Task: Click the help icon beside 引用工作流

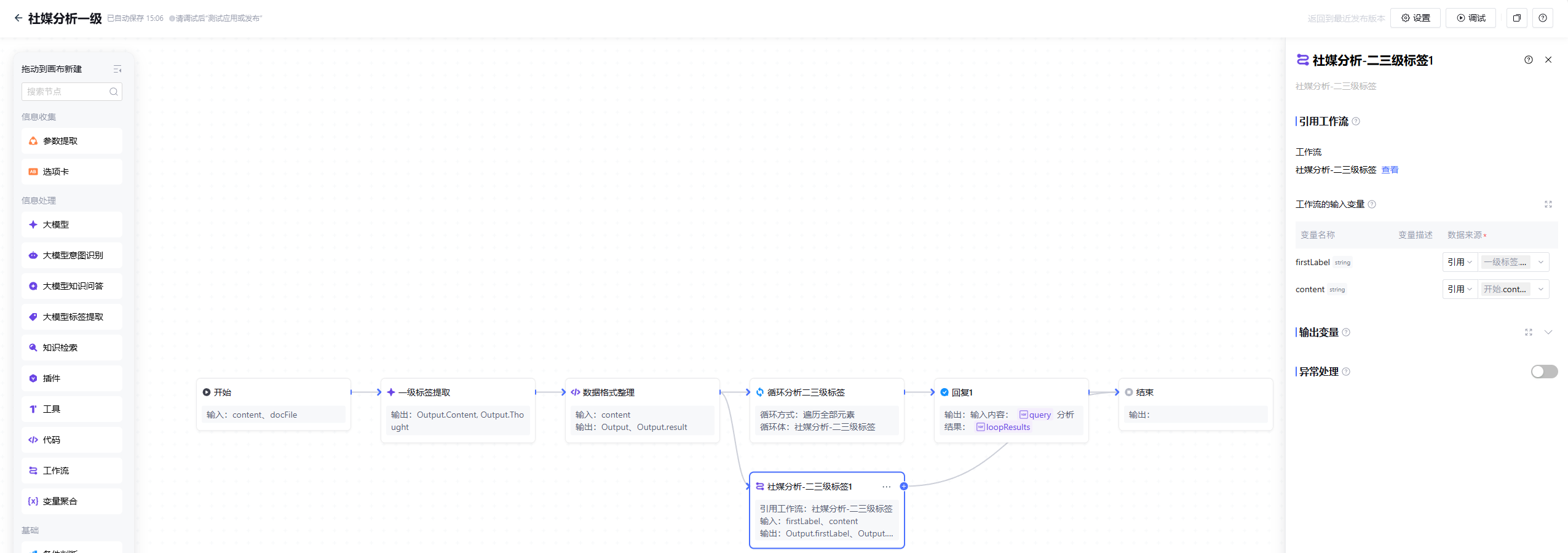Action: tap(1356, 121)
